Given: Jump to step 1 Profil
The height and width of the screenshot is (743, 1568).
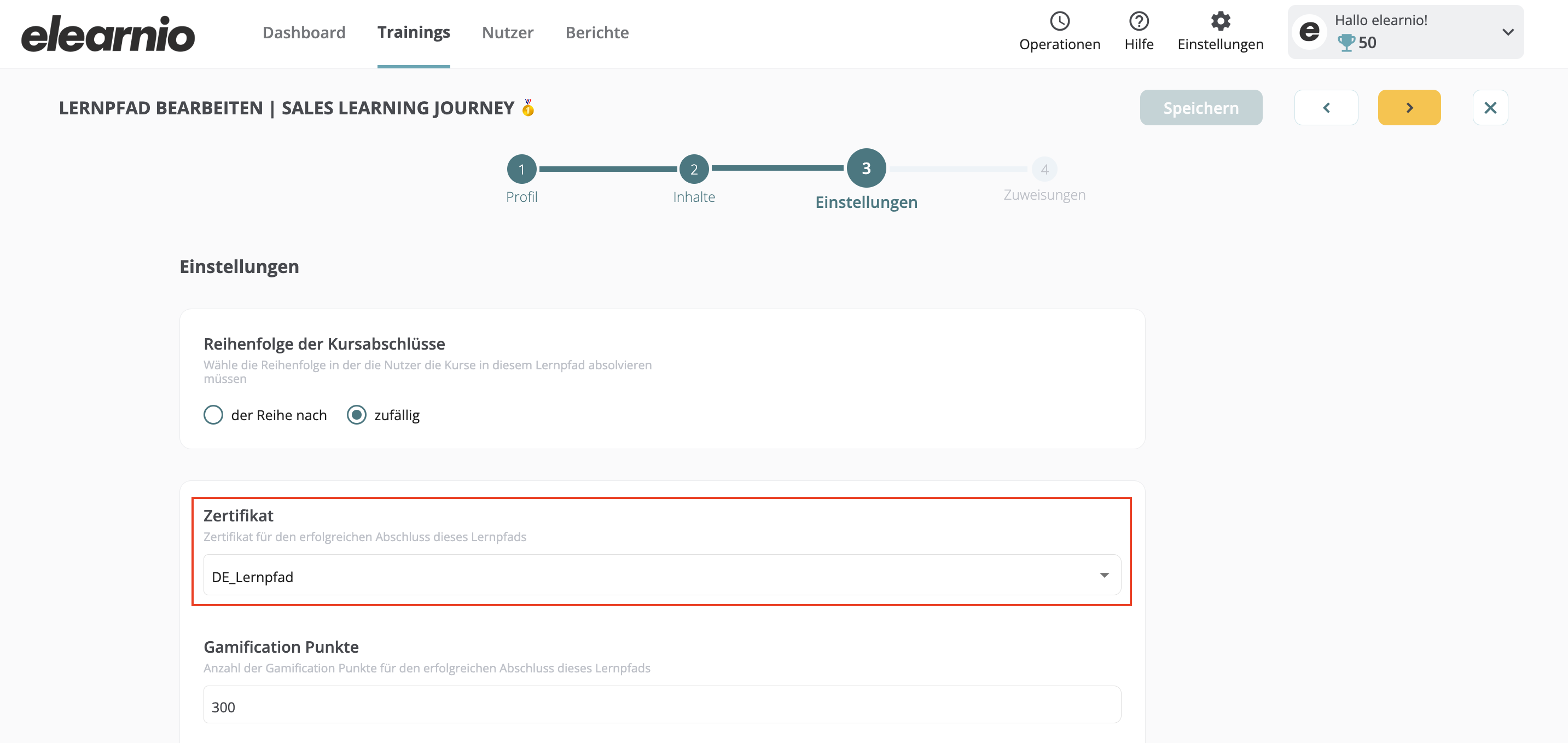Looking at the screenshot, I should [x=521, y=169].
